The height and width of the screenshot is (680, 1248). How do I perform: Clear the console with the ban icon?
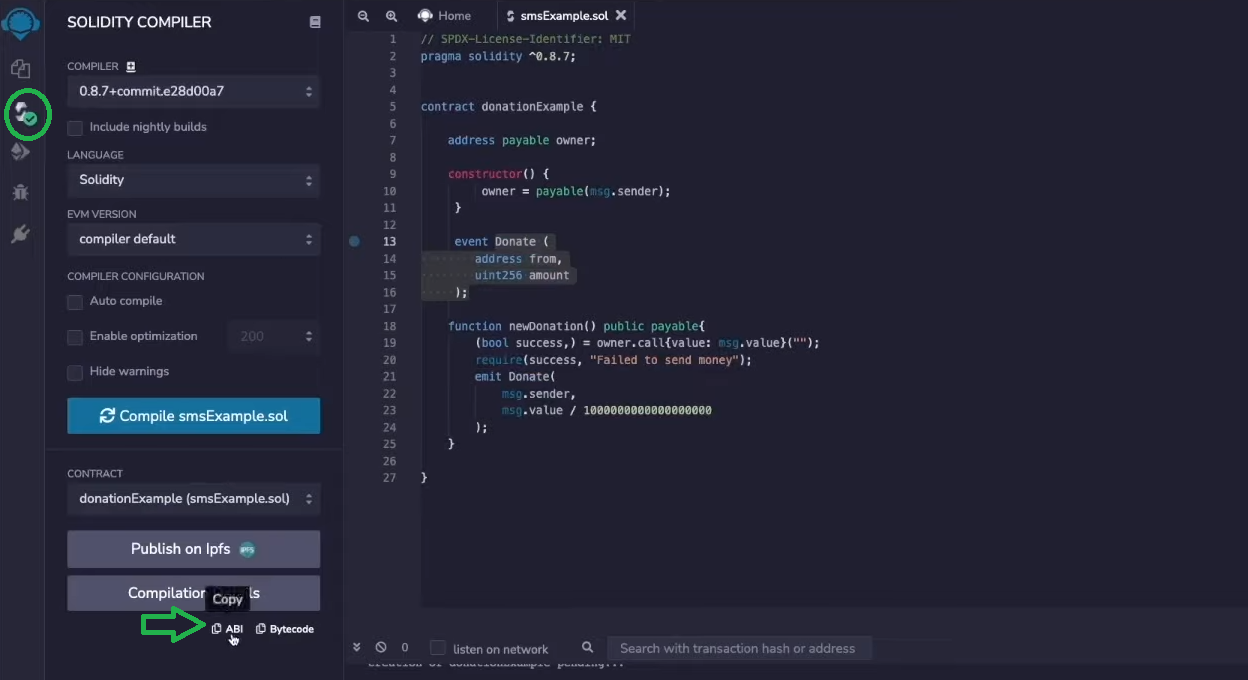click(381, 648)
